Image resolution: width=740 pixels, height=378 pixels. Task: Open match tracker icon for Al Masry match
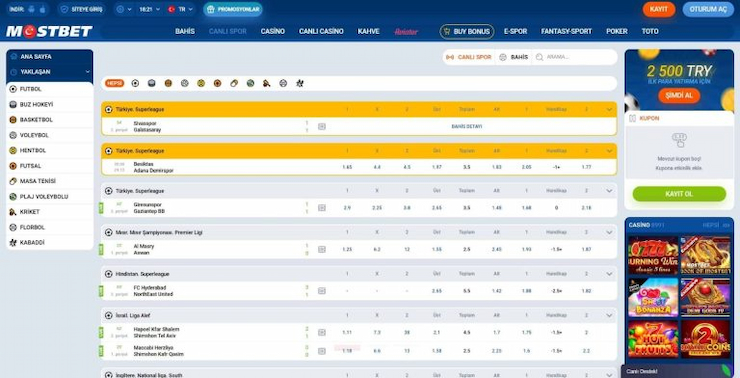coord(322,249)
